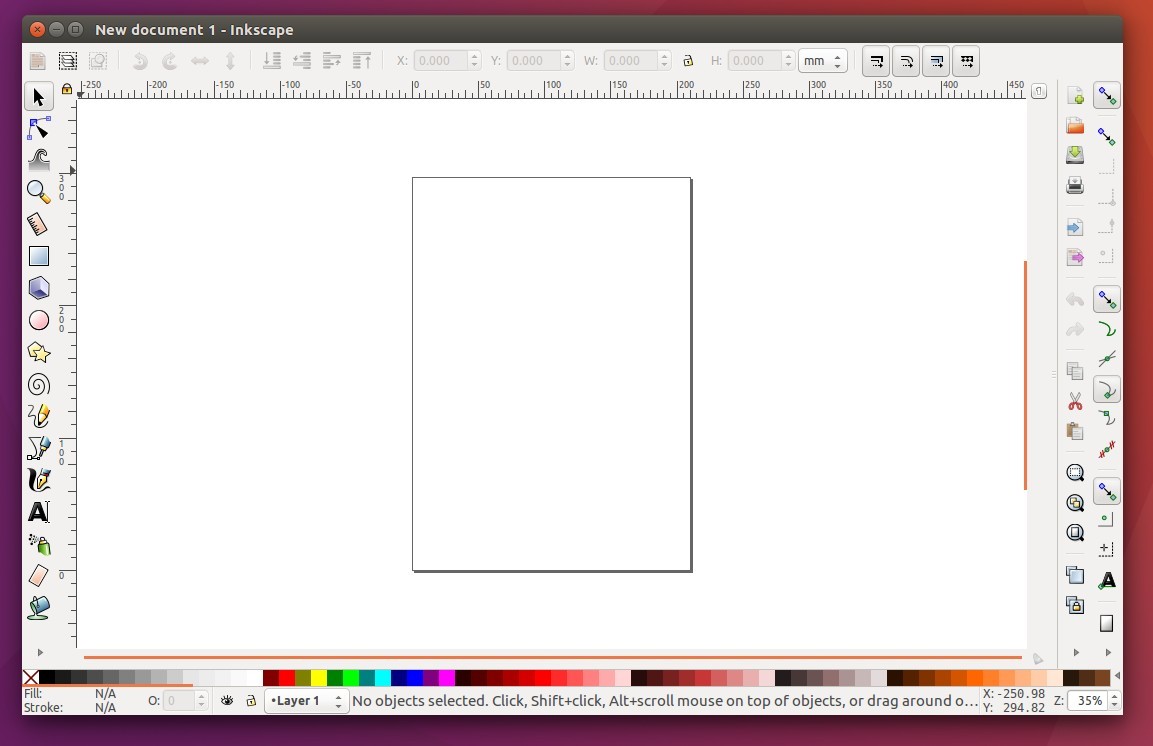The width and height of the screenshot is (1153, 746).
Task: Raise selection to top via toolbar
Action: (360, 60)
